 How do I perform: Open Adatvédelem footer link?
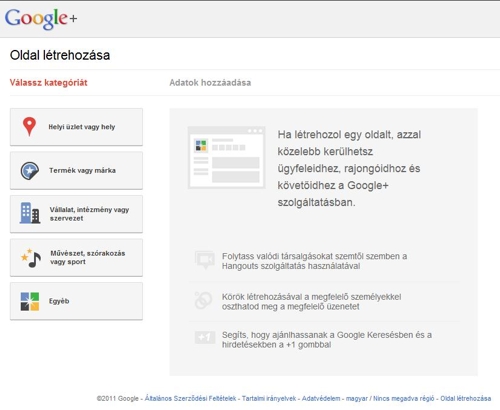click(x=321, y=398)
